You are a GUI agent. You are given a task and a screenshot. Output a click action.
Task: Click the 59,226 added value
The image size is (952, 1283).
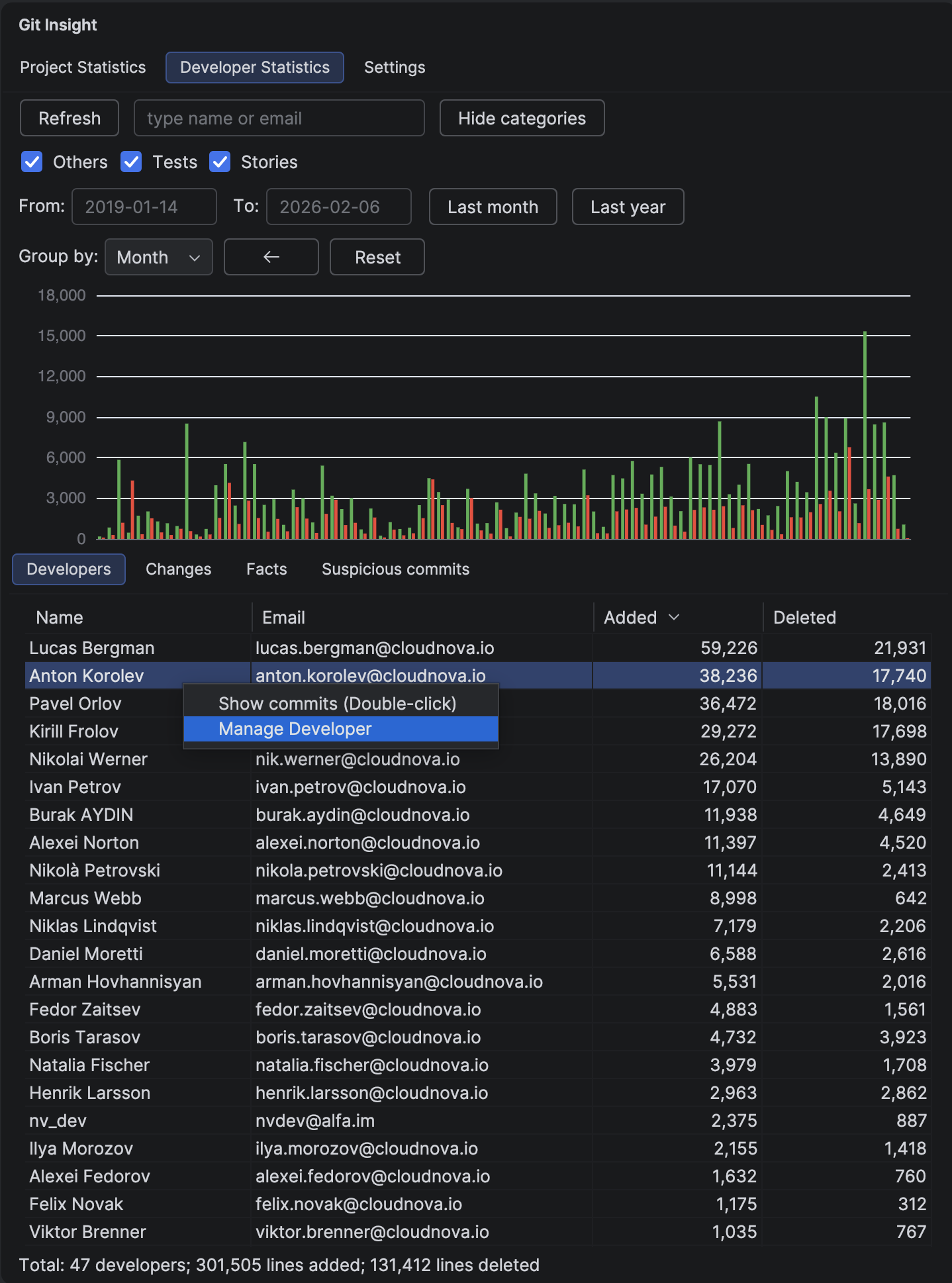coord(729,647)
